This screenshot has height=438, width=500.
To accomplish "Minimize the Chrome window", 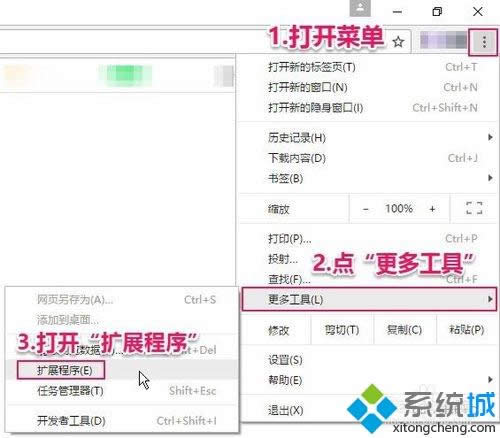I will point(397,12).
